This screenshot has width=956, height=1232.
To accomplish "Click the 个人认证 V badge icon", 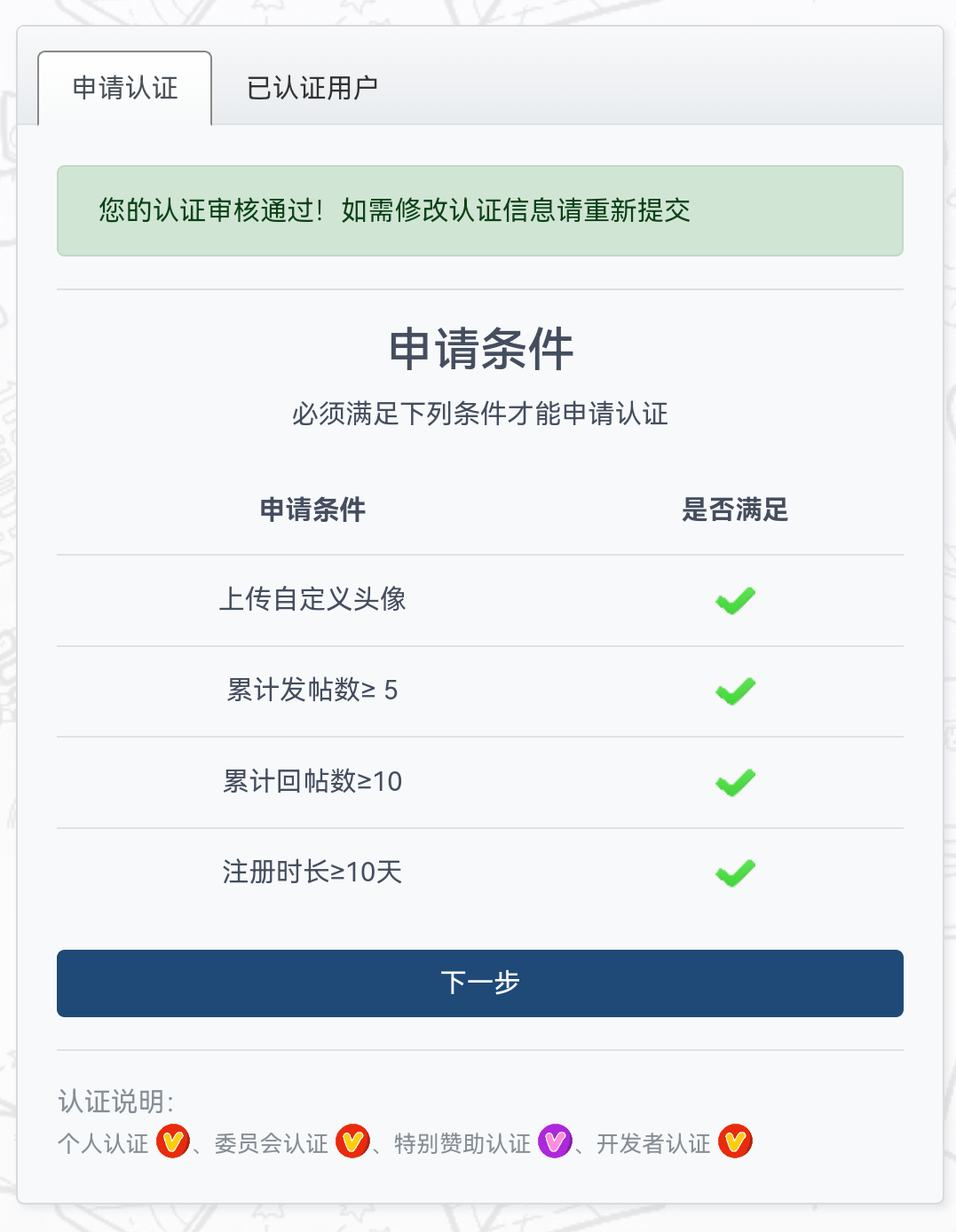I will pos(173,1141).
